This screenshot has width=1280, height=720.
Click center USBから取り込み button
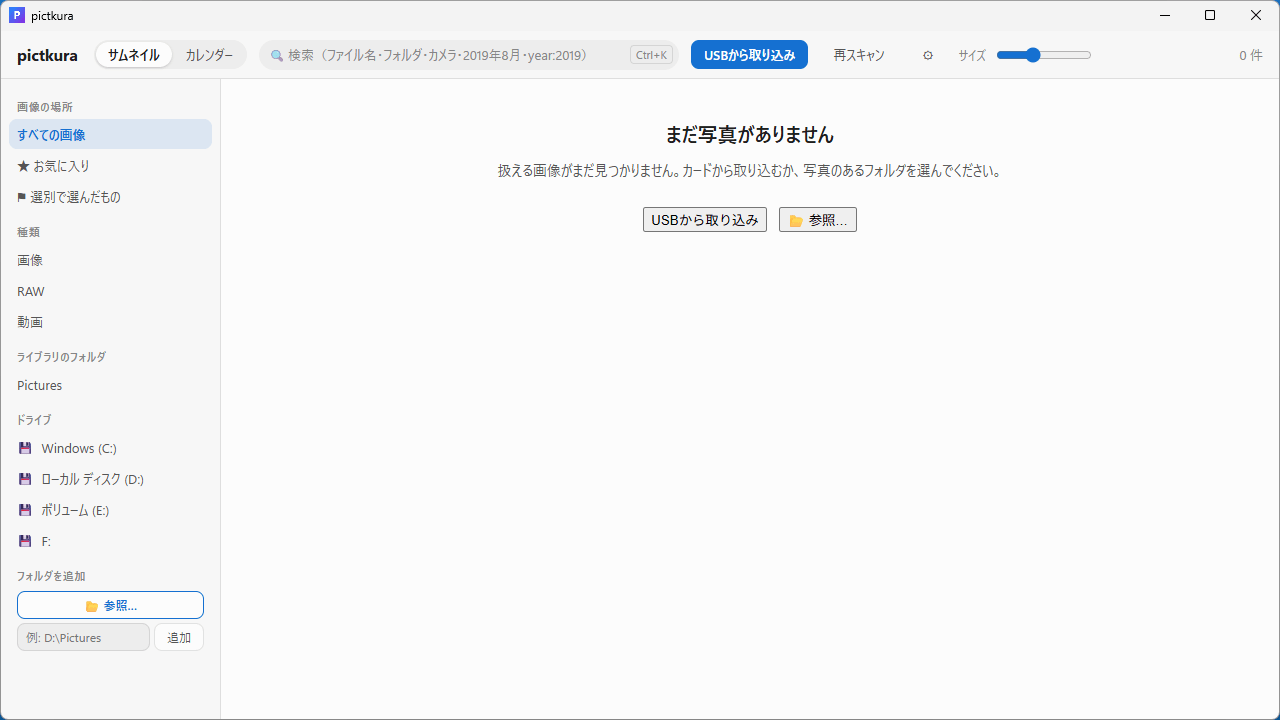pos(705,220)
